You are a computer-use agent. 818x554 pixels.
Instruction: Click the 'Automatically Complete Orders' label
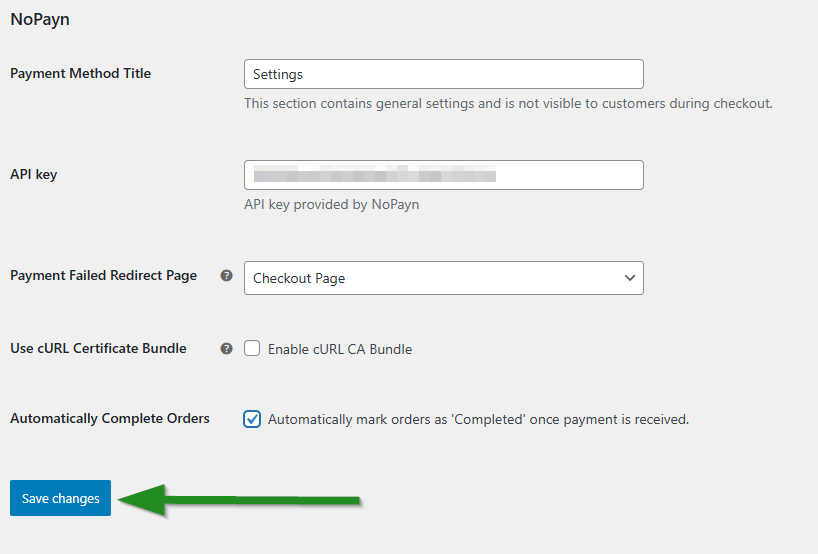click(x=110, y=418)
